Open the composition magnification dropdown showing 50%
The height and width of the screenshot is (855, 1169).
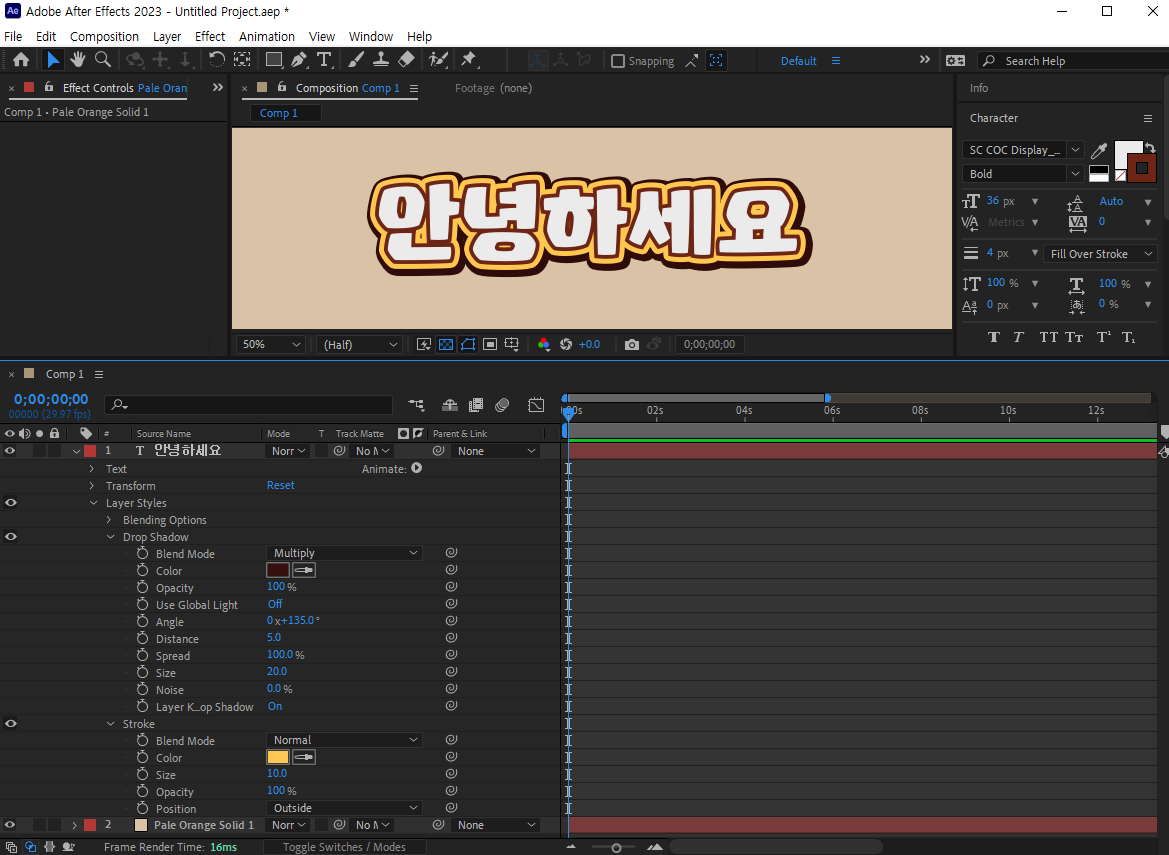coord(268,344)
